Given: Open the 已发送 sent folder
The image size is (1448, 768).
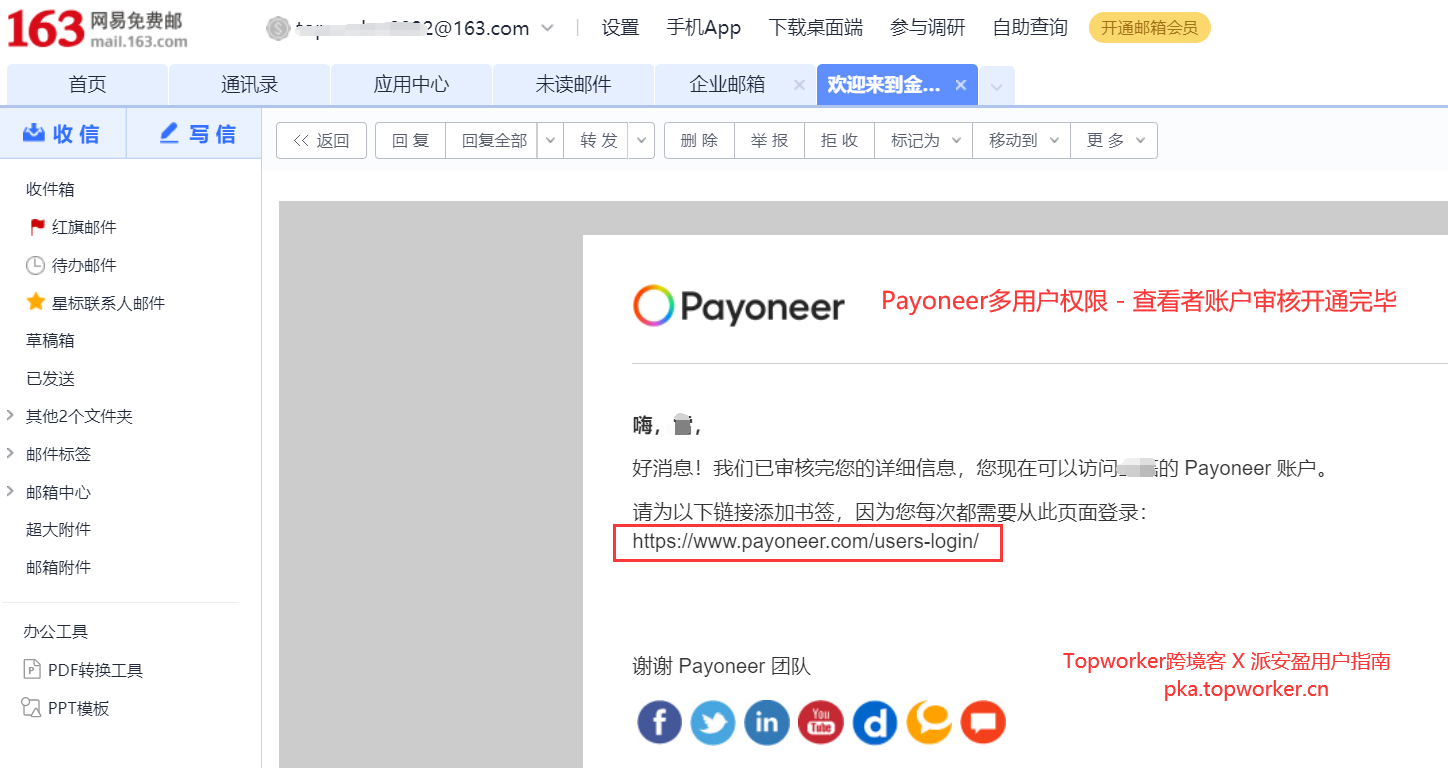Looking at the screenshot, I should coord(50,379).
